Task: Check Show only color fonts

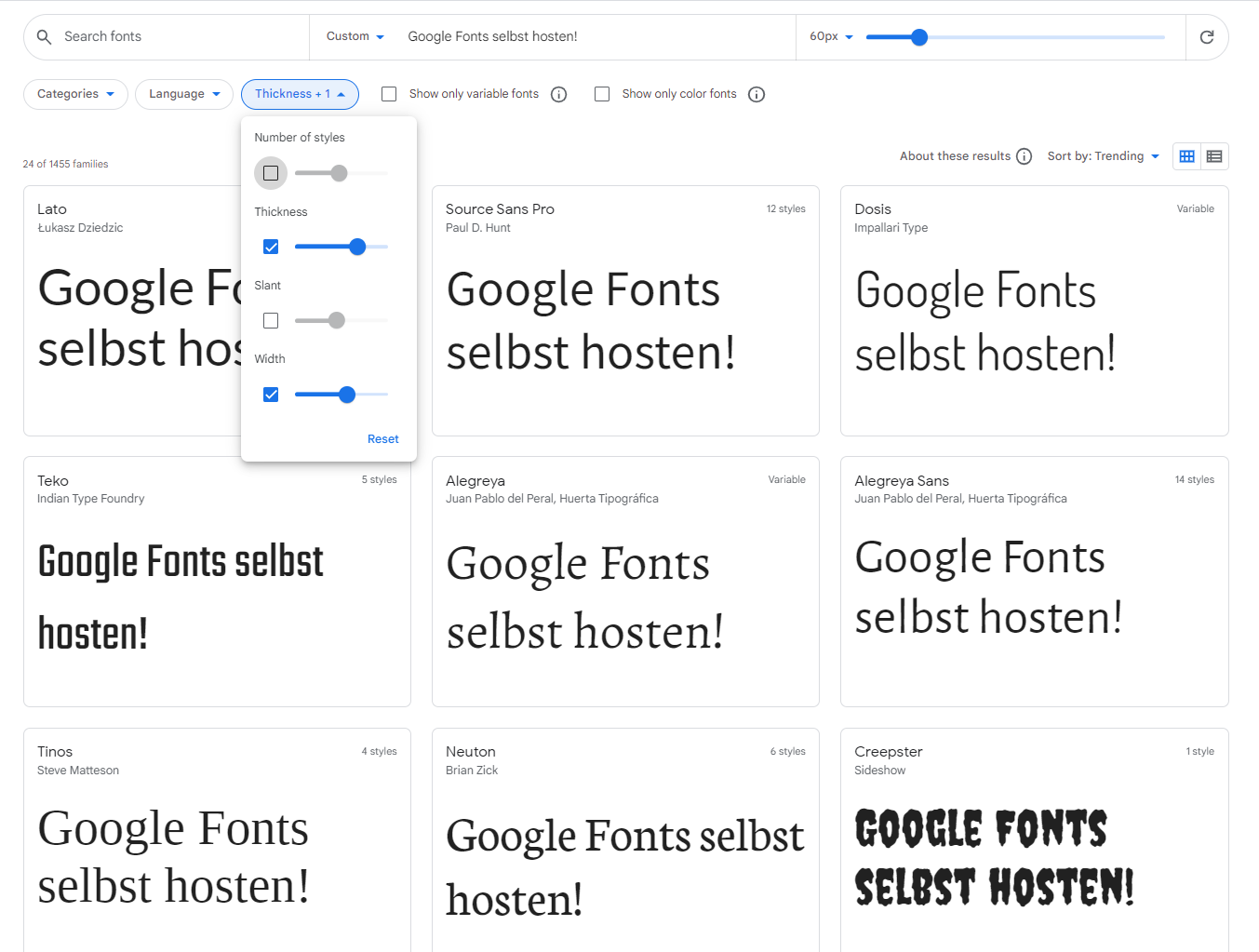Action: tap(602, 94)
